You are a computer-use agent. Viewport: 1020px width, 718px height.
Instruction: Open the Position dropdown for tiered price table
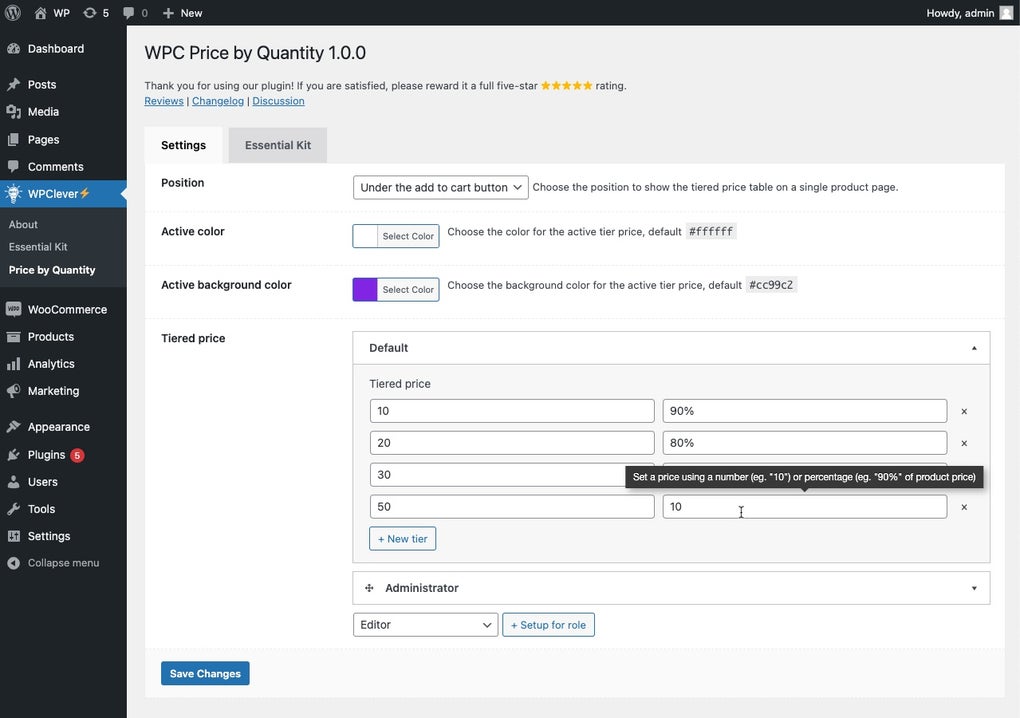click(x=440, y=187)
